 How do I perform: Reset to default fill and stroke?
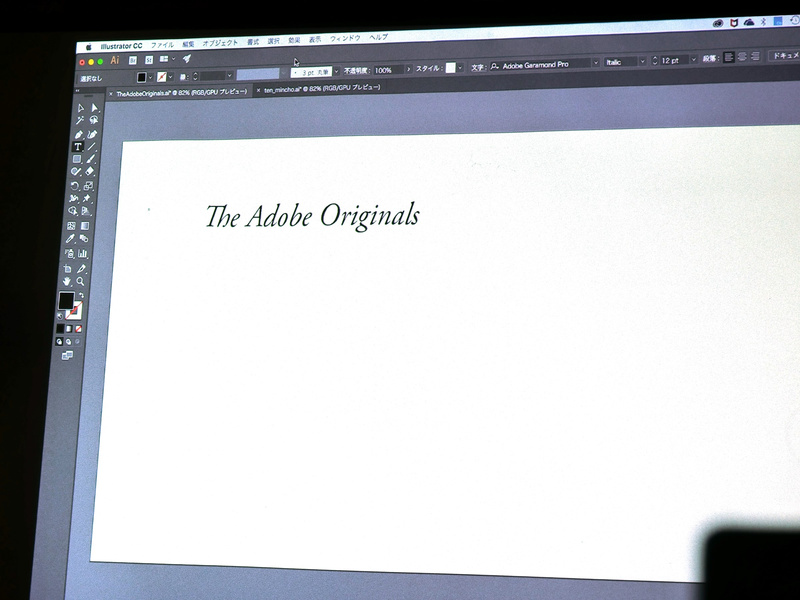[60, 316]
